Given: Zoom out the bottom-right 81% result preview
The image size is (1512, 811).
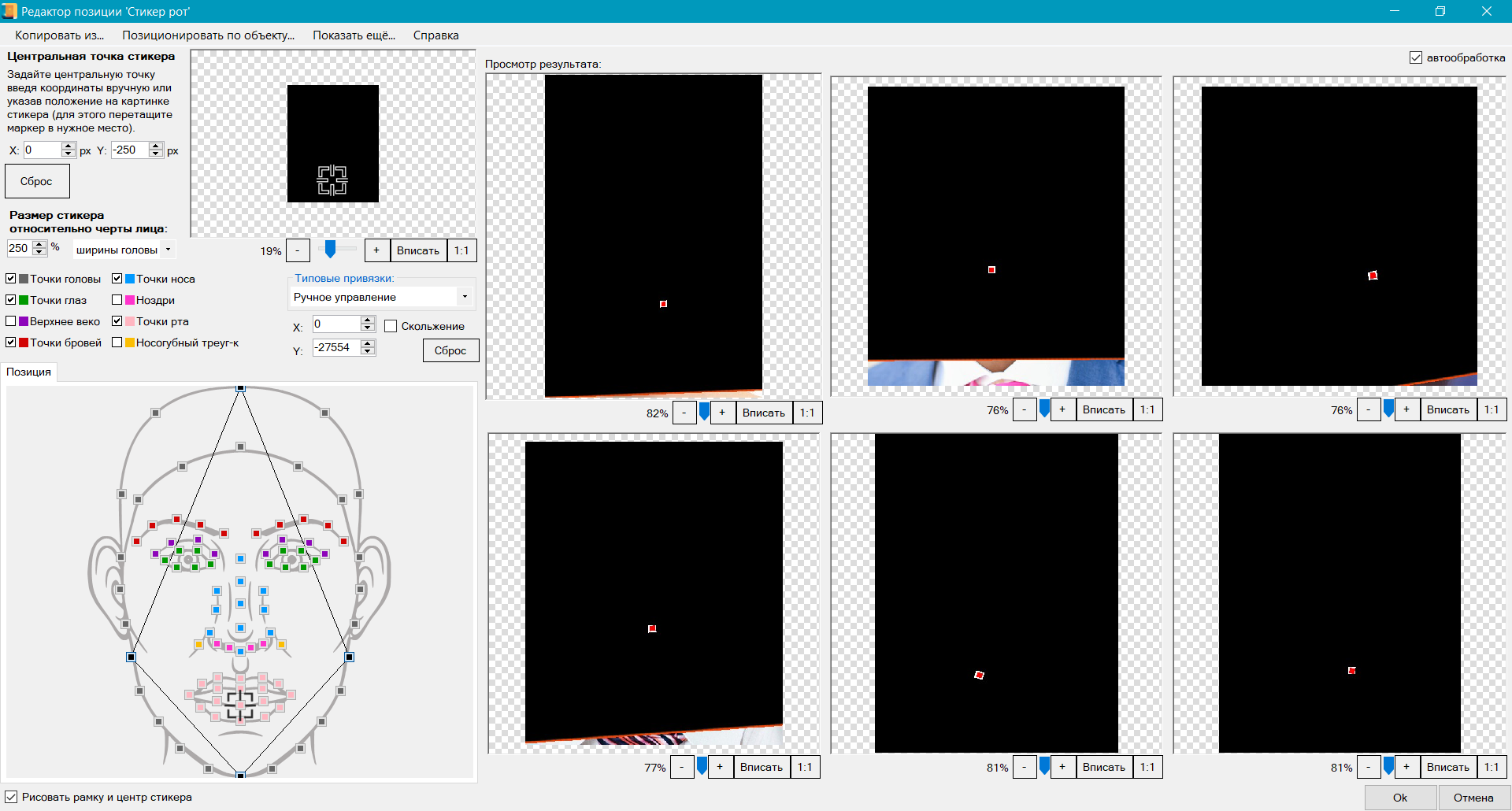Looking at the screenshot, I should pyautogui.click(x=1369, y=767).
